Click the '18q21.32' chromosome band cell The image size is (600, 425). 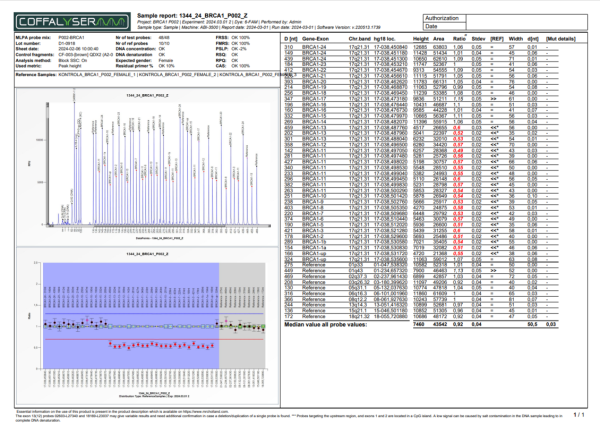click(x=359, y=316)
